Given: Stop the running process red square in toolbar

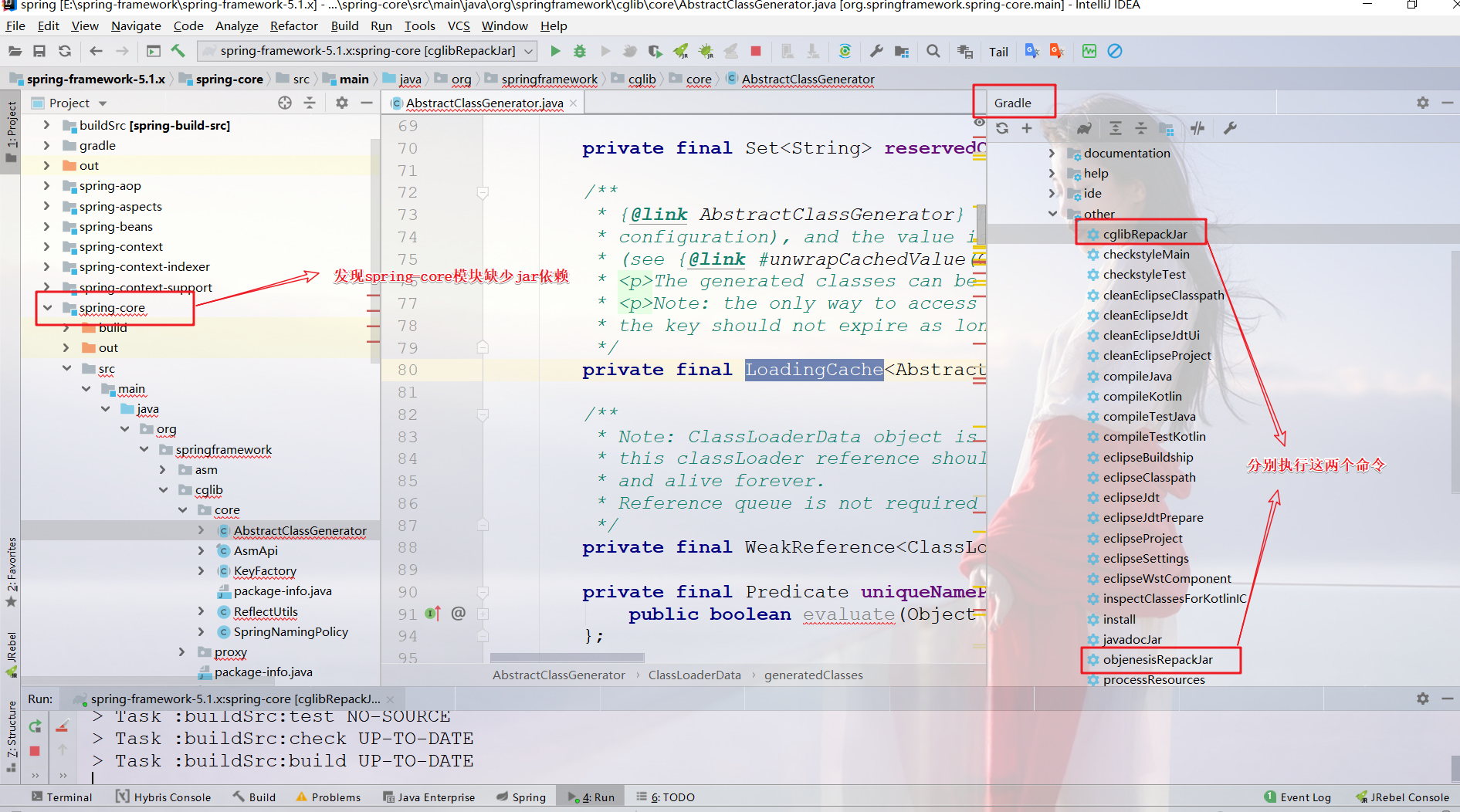Looking at the screenshot, I should pos(756,51).
